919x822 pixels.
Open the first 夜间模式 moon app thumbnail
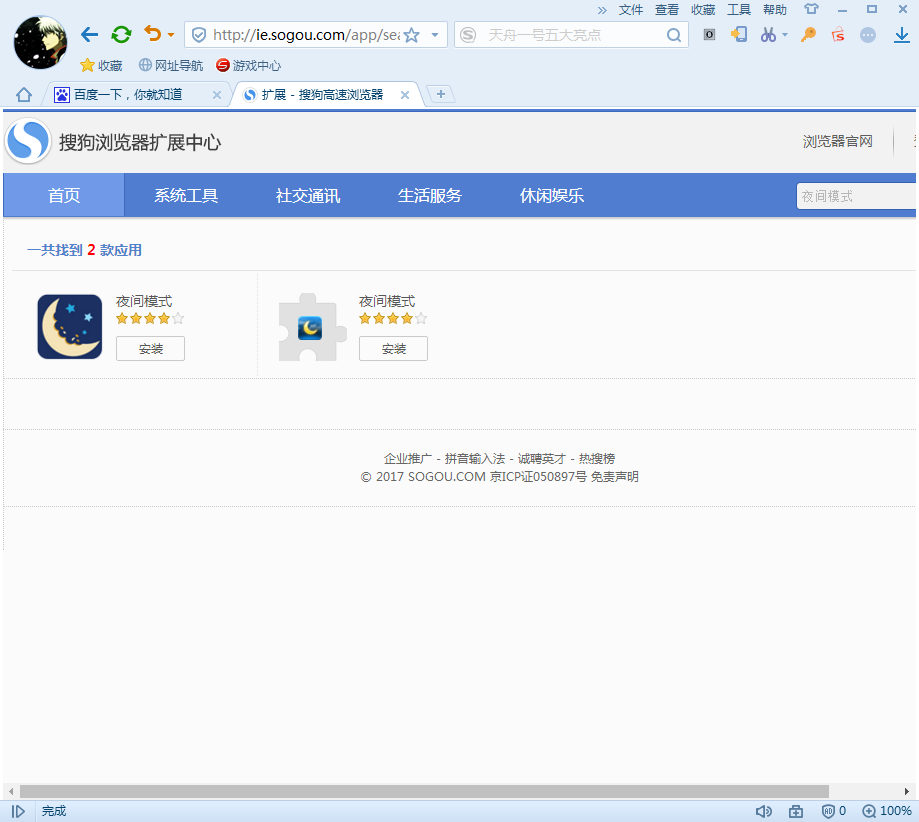[70, 327]
